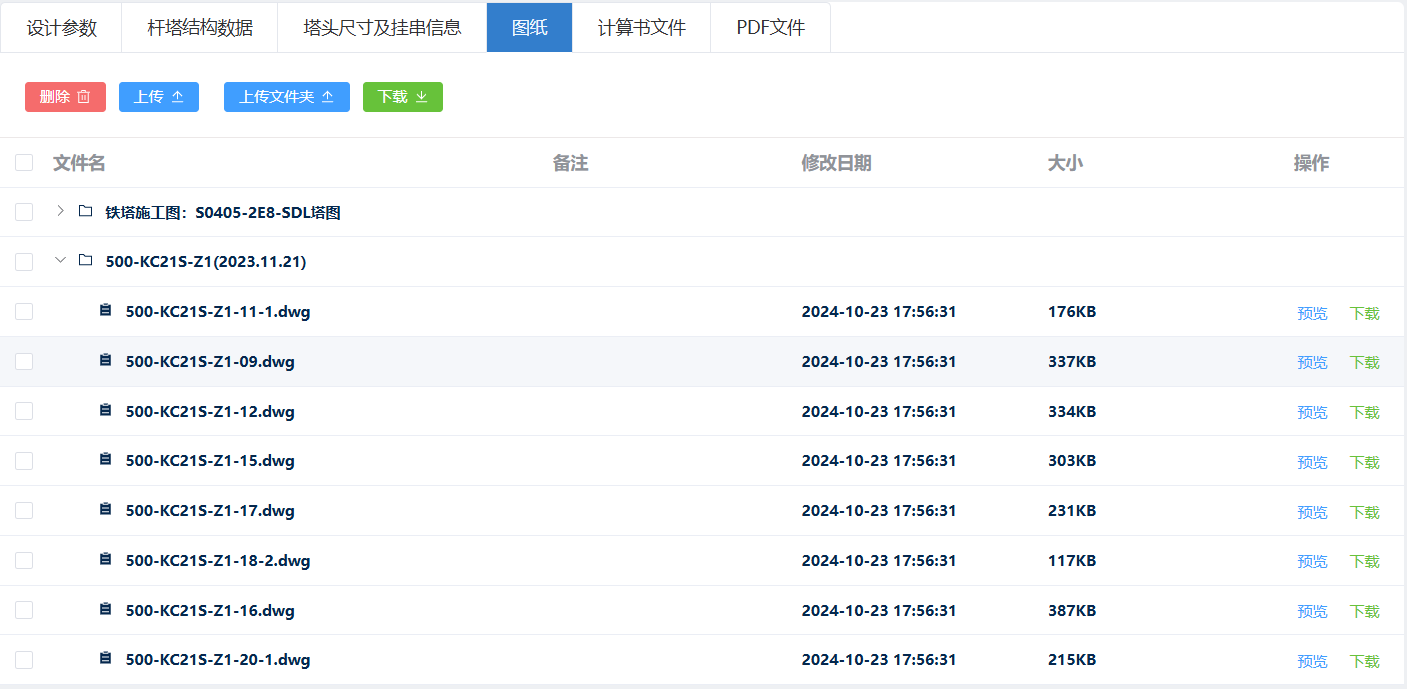Check the 铁塔施工图 folder checkbox
Image resolution: width=1407 pixels, height=689 pixels.
point(24,212)
